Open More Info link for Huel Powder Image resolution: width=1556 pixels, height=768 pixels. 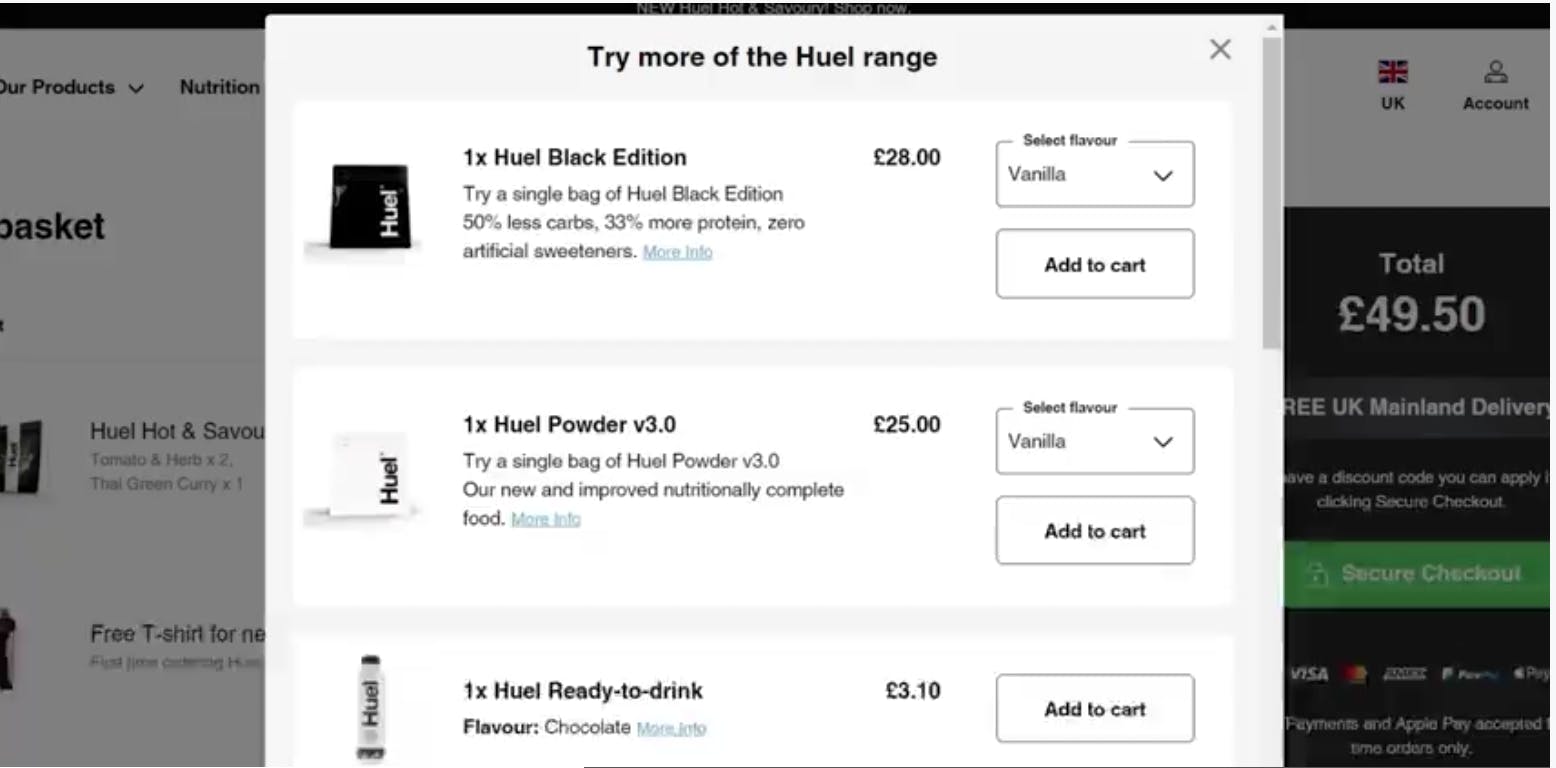coord(545,519)
